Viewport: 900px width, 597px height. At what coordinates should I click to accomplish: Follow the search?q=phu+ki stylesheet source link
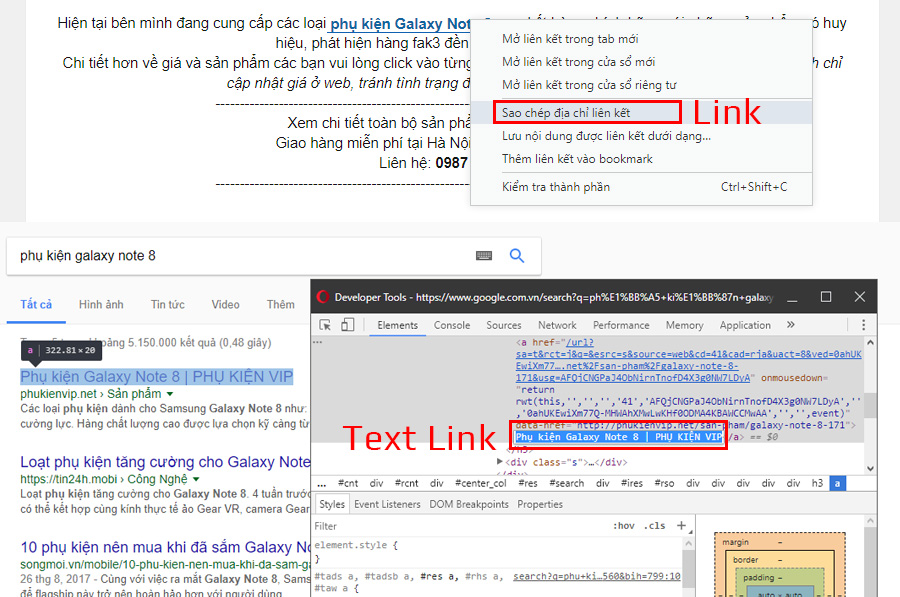(597, 576)
